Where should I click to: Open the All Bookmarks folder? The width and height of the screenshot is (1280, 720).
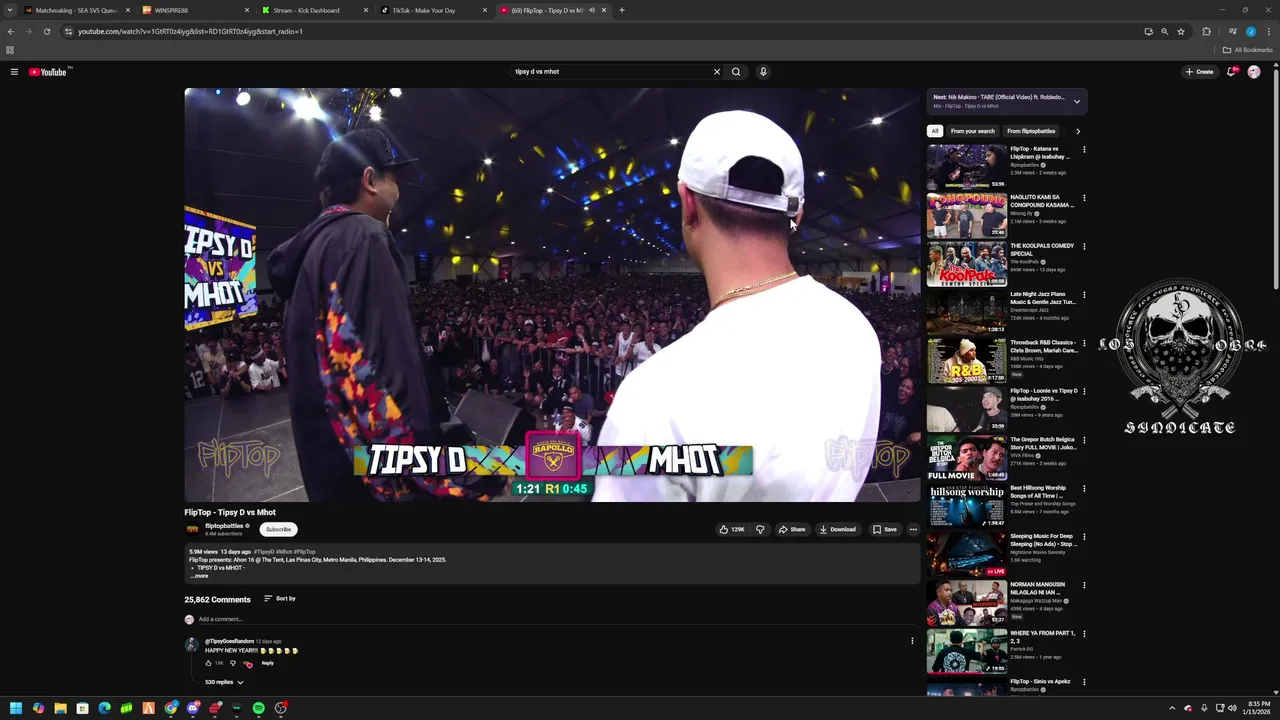click(1248, 50)
